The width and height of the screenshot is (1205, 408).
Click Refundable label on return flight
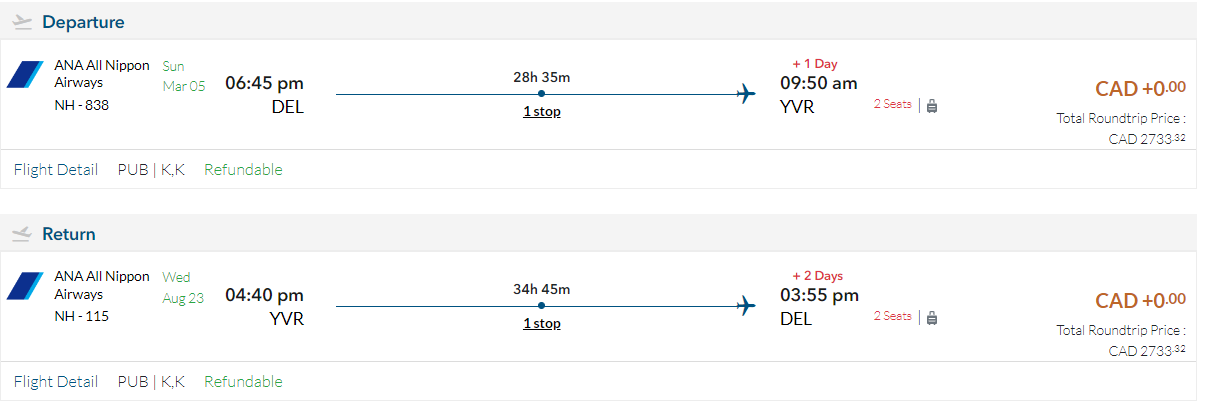pos(243,381)
